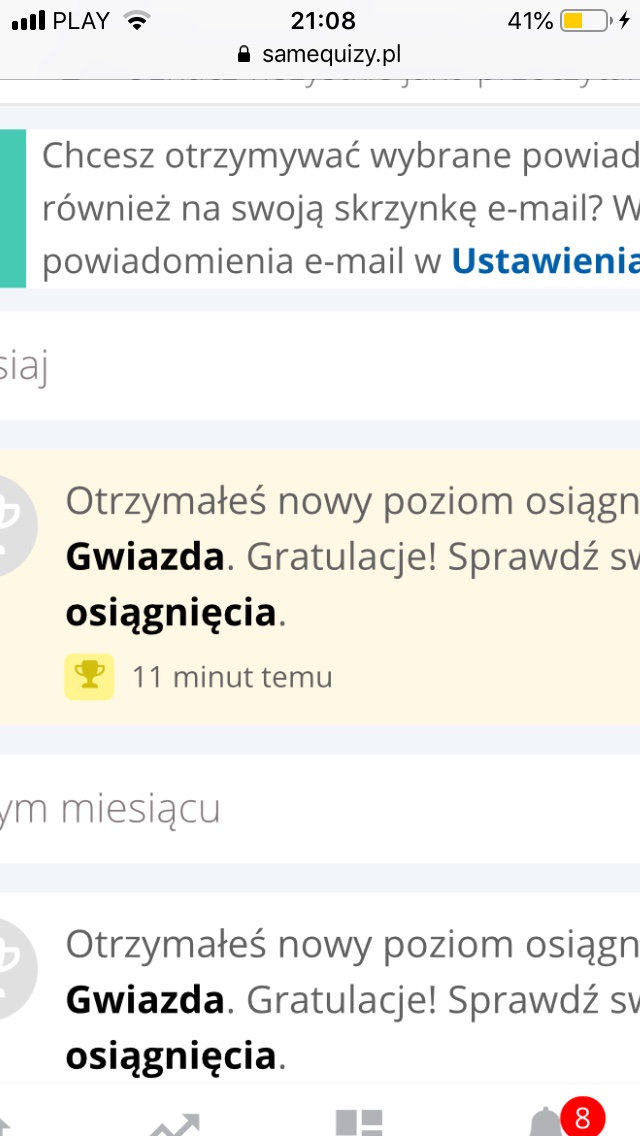Tap the battery icon in status bar
This screenshot has height=1136, width=640.
[x=585, y=21]
